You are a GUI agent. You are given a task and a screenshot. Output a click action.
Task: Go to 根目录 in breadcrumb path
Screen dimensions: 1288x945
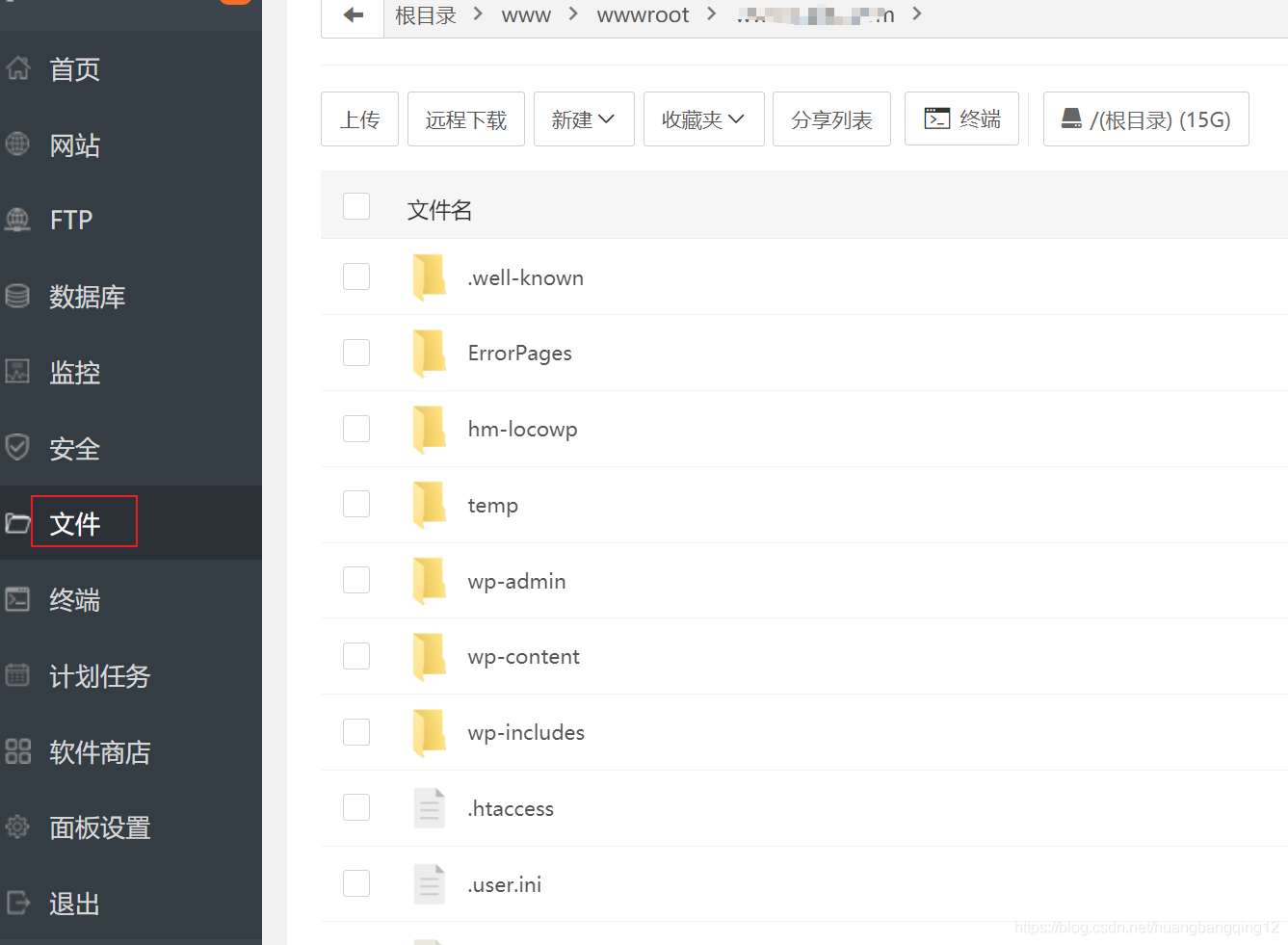[426, 14]
